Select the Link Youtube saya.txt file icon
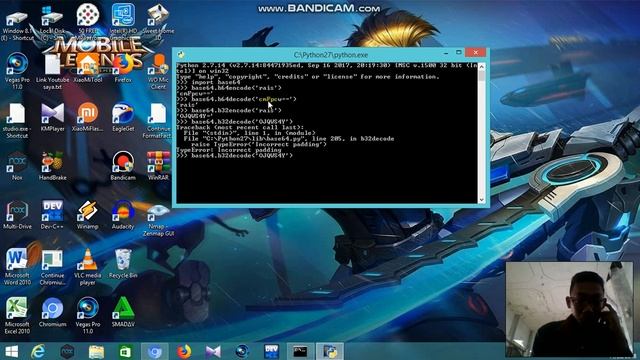The height and width of the screenshot is (360, 640). 52,73
